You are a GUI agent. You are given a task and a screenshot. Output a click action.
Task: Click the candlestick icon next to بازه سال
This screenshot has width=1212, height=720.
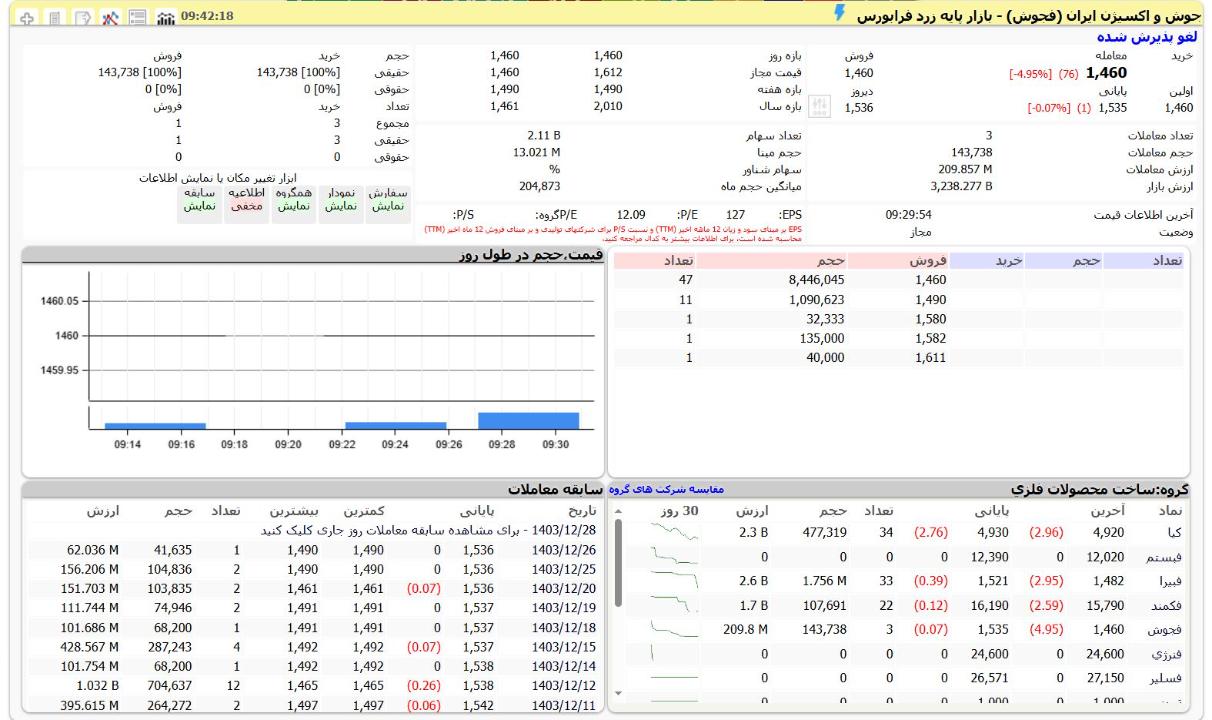[819, 107]
